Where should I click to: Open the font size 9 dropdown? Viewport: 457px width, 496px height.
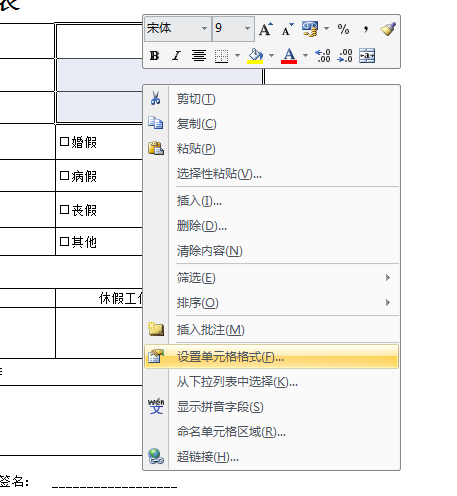[247, 28]
